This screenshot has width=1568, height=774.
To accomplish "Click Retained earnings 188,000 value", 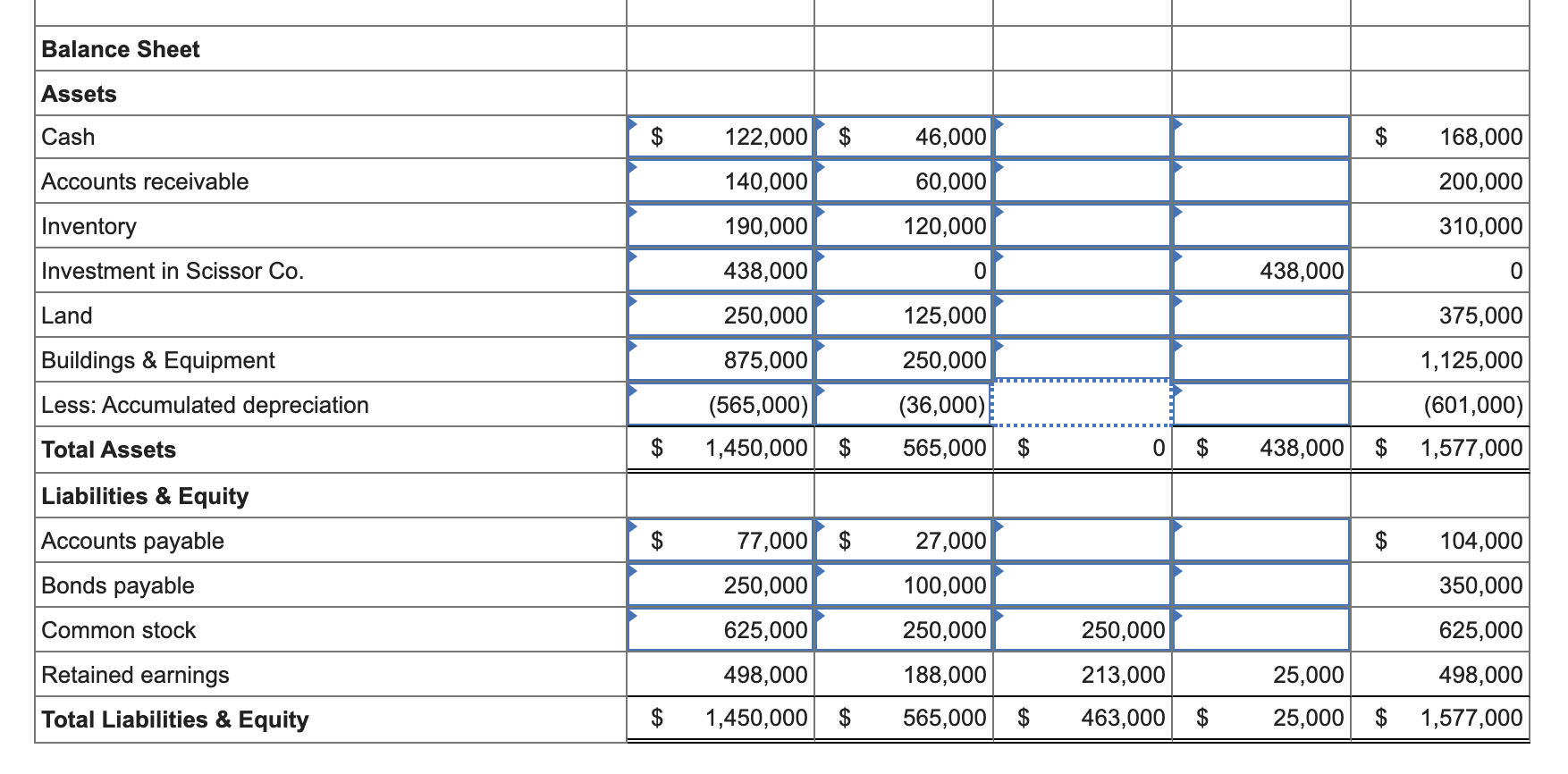I will point(944,675).
